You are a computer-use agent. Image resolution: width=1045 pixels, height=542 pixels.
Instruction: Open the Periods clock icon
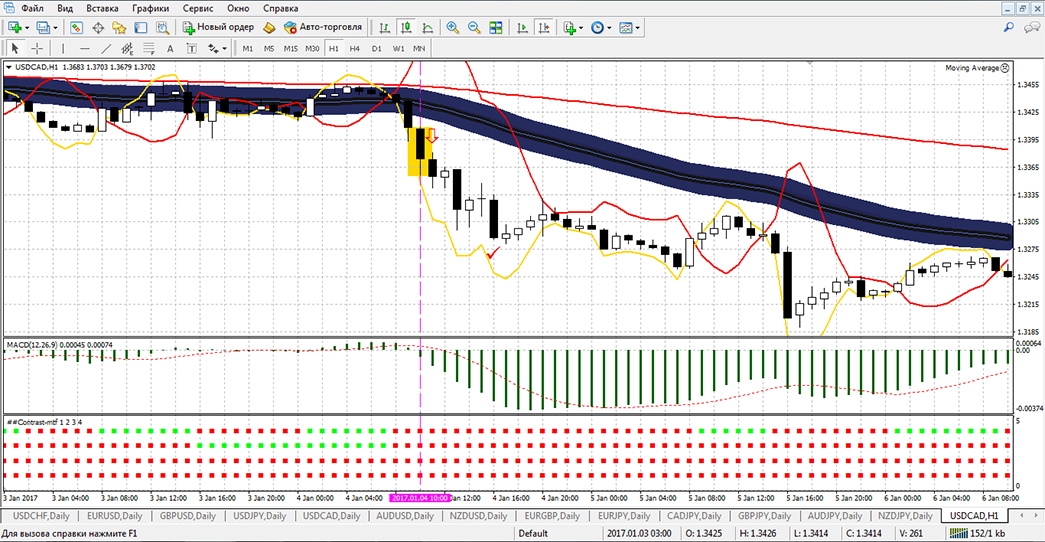coord(597,27)
